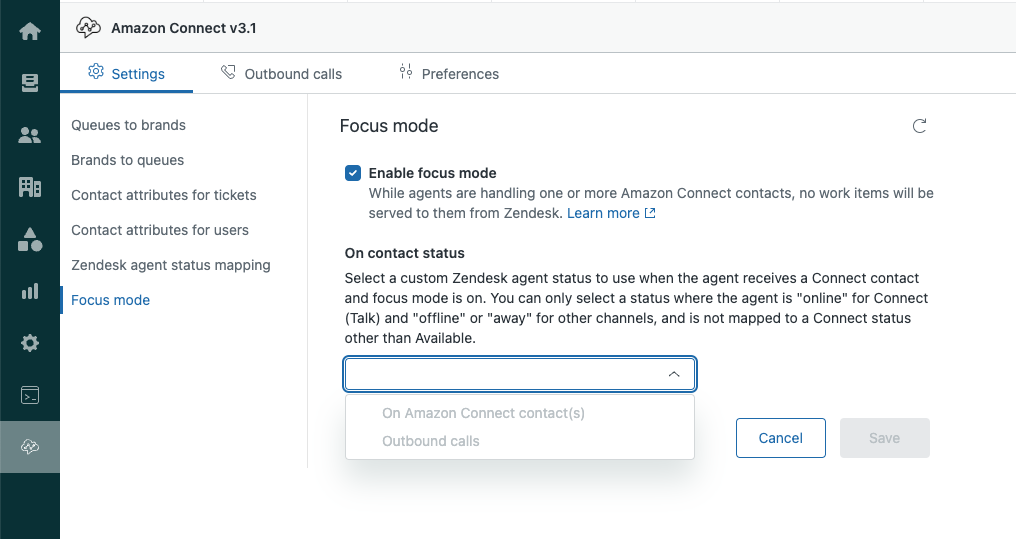Open the Organizations building icon
This screenshot has width=1016, height=539.
coord(30,187)
